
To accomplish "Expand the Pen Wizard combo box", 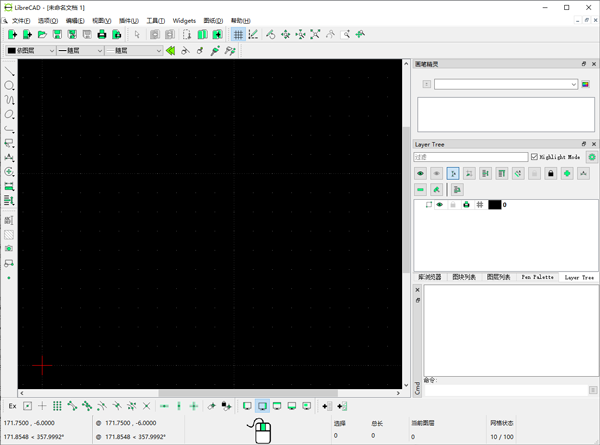I will [x=574, y=84].
